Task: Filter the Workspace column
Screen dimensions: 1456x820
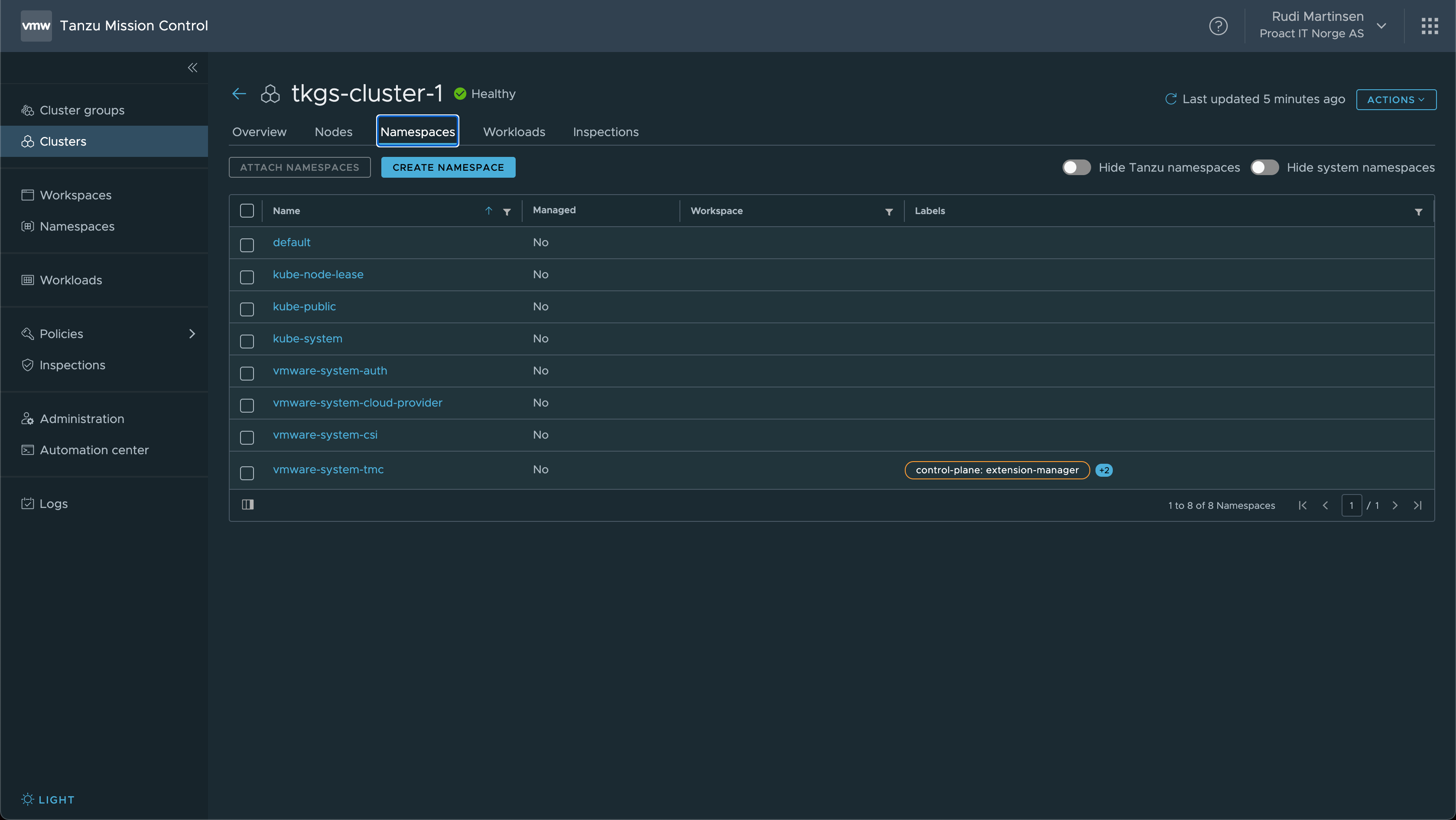Action: click(x=889, y=212)
